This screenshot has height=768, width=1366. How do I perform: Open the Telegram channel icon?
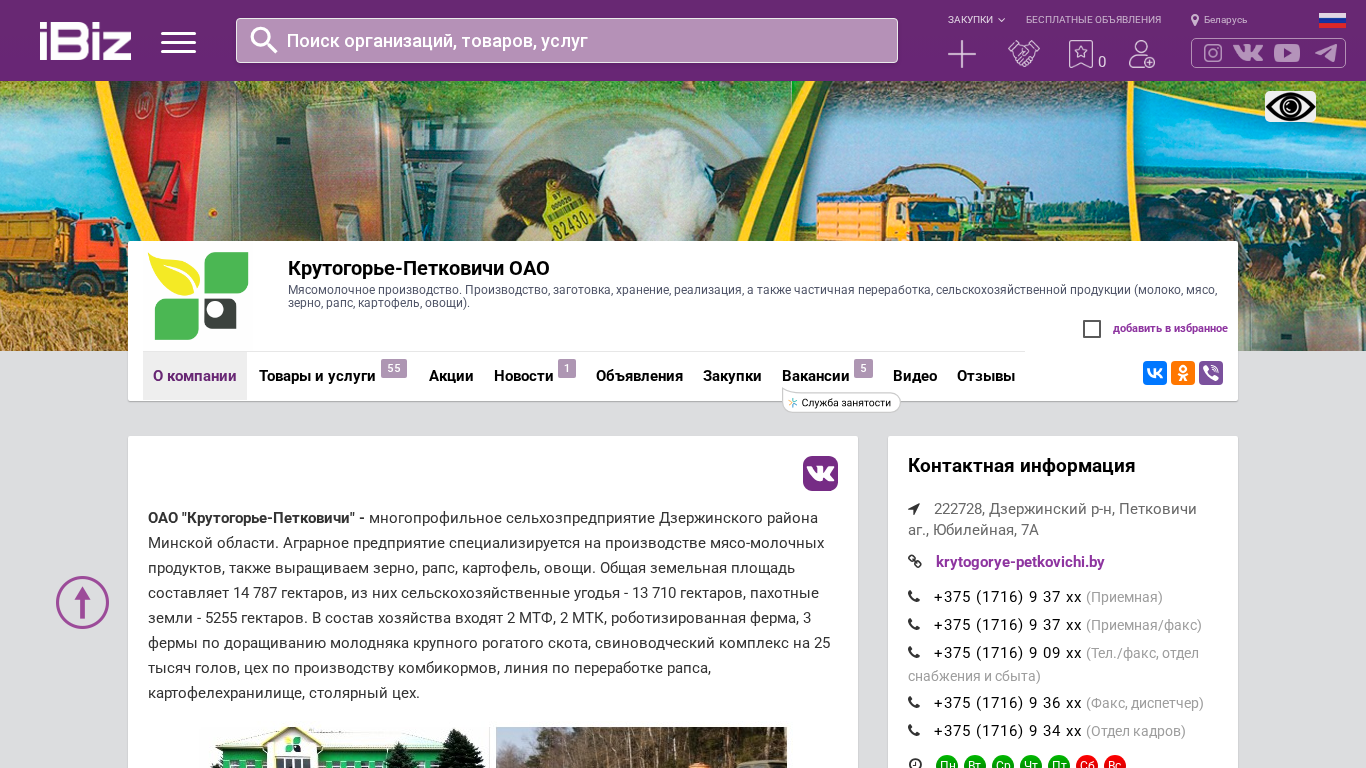[1326, 53]
